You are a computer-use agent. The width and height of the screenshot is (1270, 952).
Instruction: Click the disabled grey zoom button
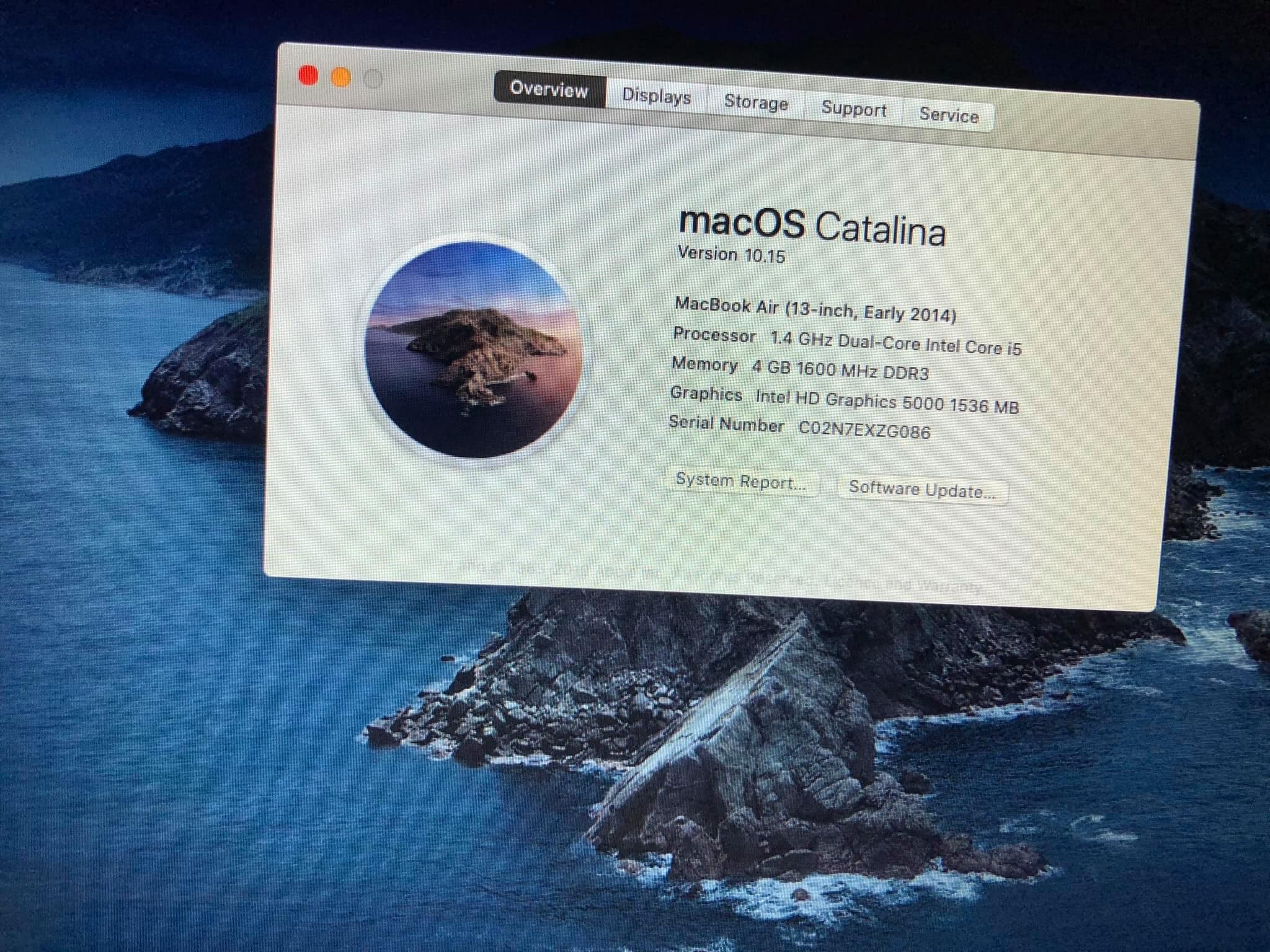tap(373, 79)
